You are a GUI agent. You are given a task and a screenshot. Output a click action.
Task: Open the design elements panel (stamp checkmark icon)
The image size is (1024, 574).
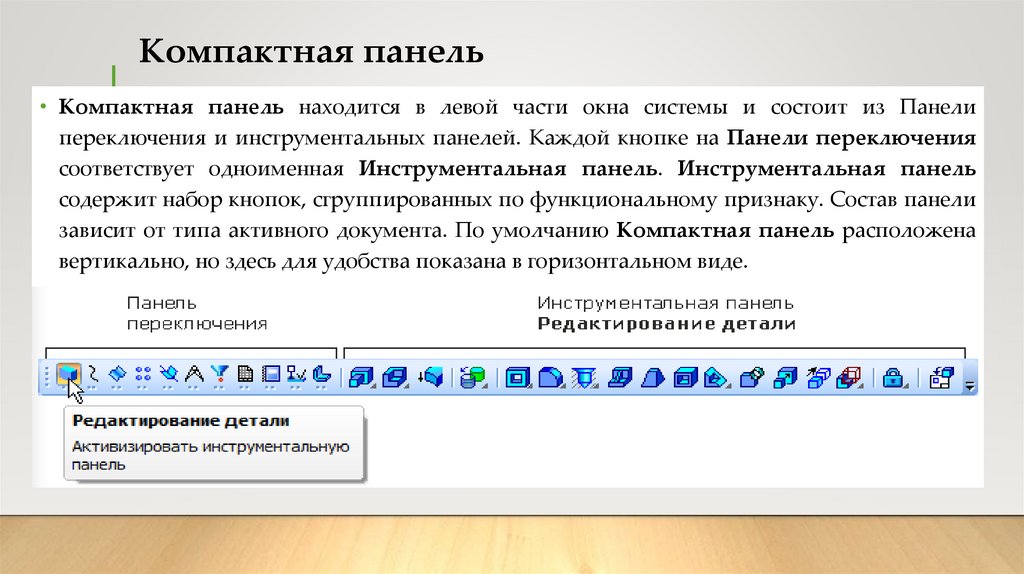point(296,374)
